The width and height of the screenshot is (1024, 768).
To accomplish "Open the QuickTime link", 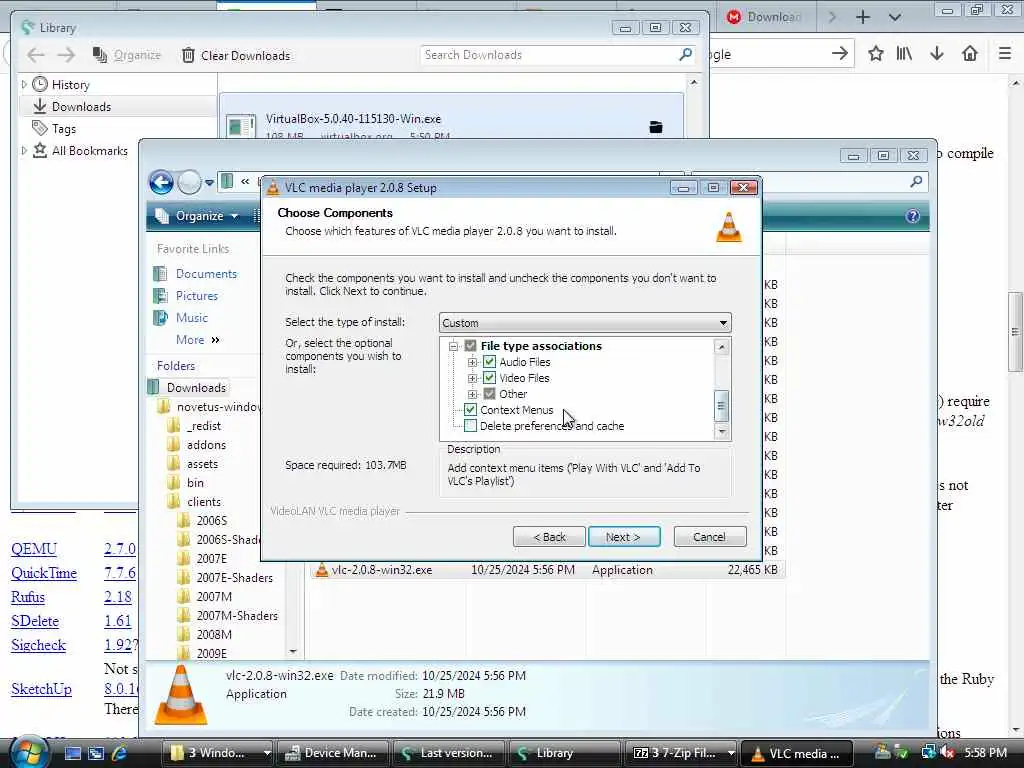I will pos(44,573).
